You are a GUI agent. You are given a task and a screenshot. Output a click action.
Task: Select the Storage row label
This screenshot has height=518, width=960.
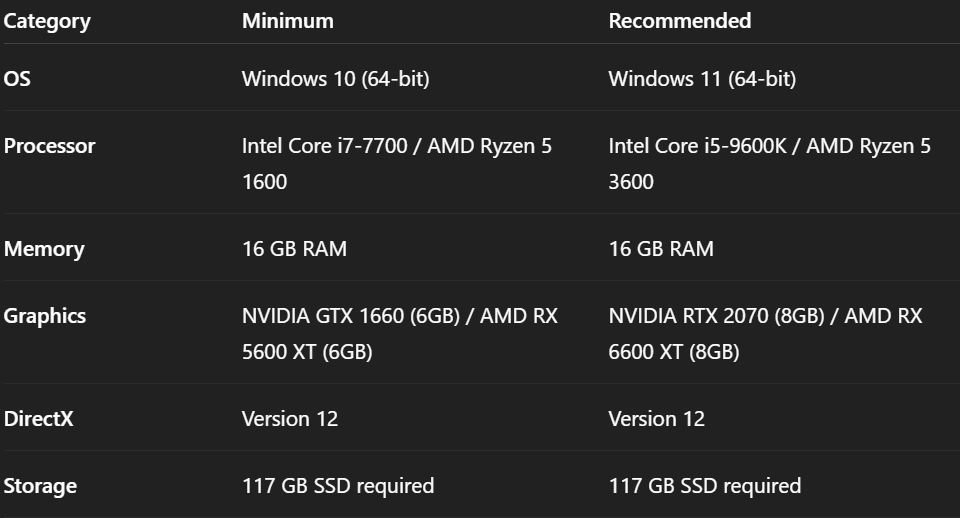(41, 486)
